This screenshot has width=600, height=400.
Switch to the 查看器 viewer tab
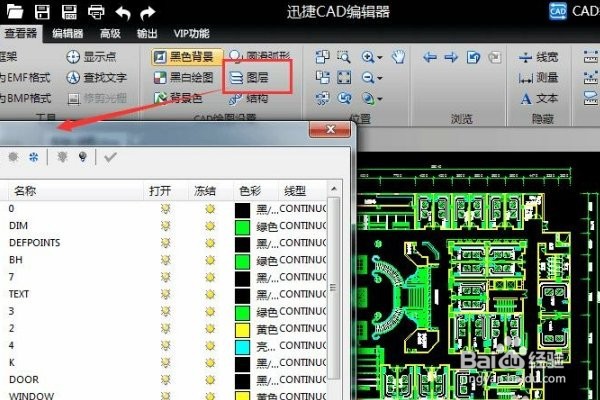(21, 34)
